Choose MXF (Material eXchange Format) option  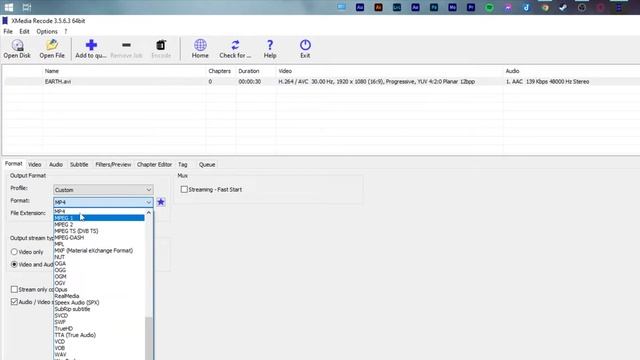pos(99,251)
